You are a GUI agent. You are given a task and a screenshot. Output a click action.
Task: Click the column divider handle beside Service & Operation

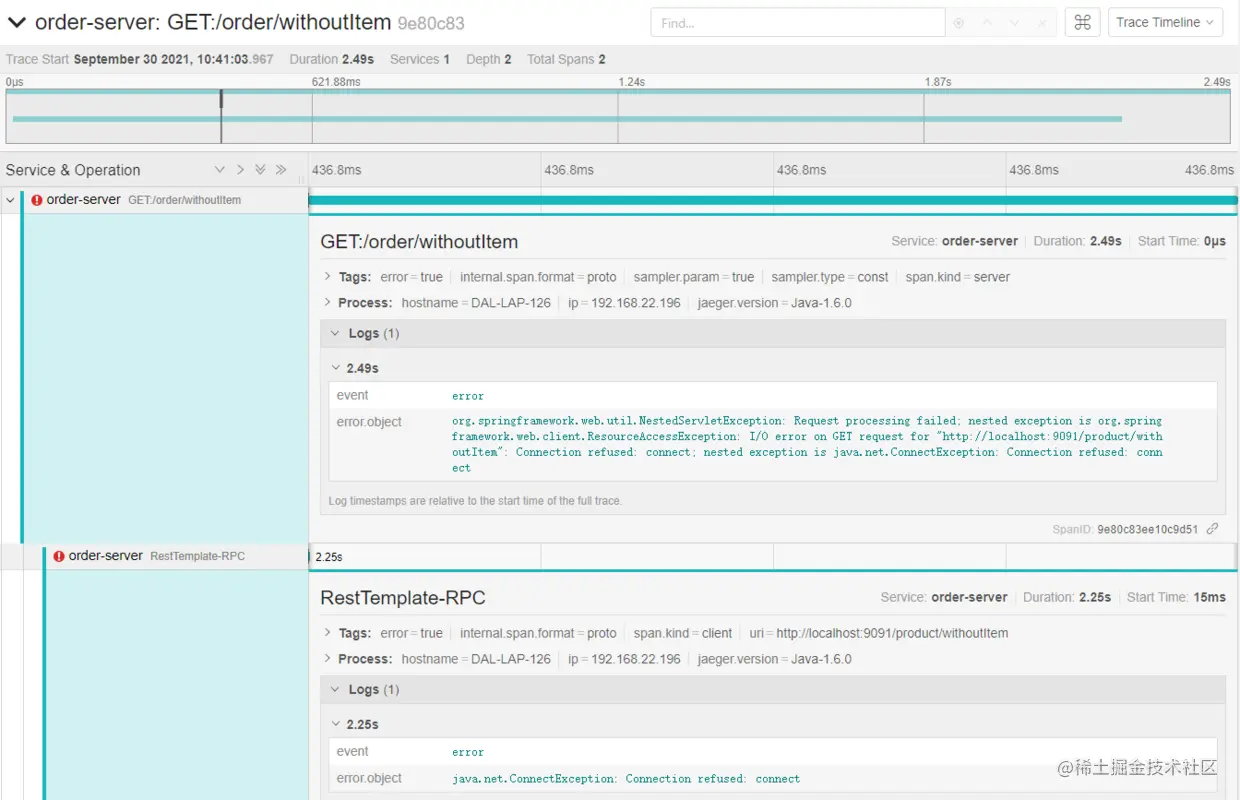(303, 180)
